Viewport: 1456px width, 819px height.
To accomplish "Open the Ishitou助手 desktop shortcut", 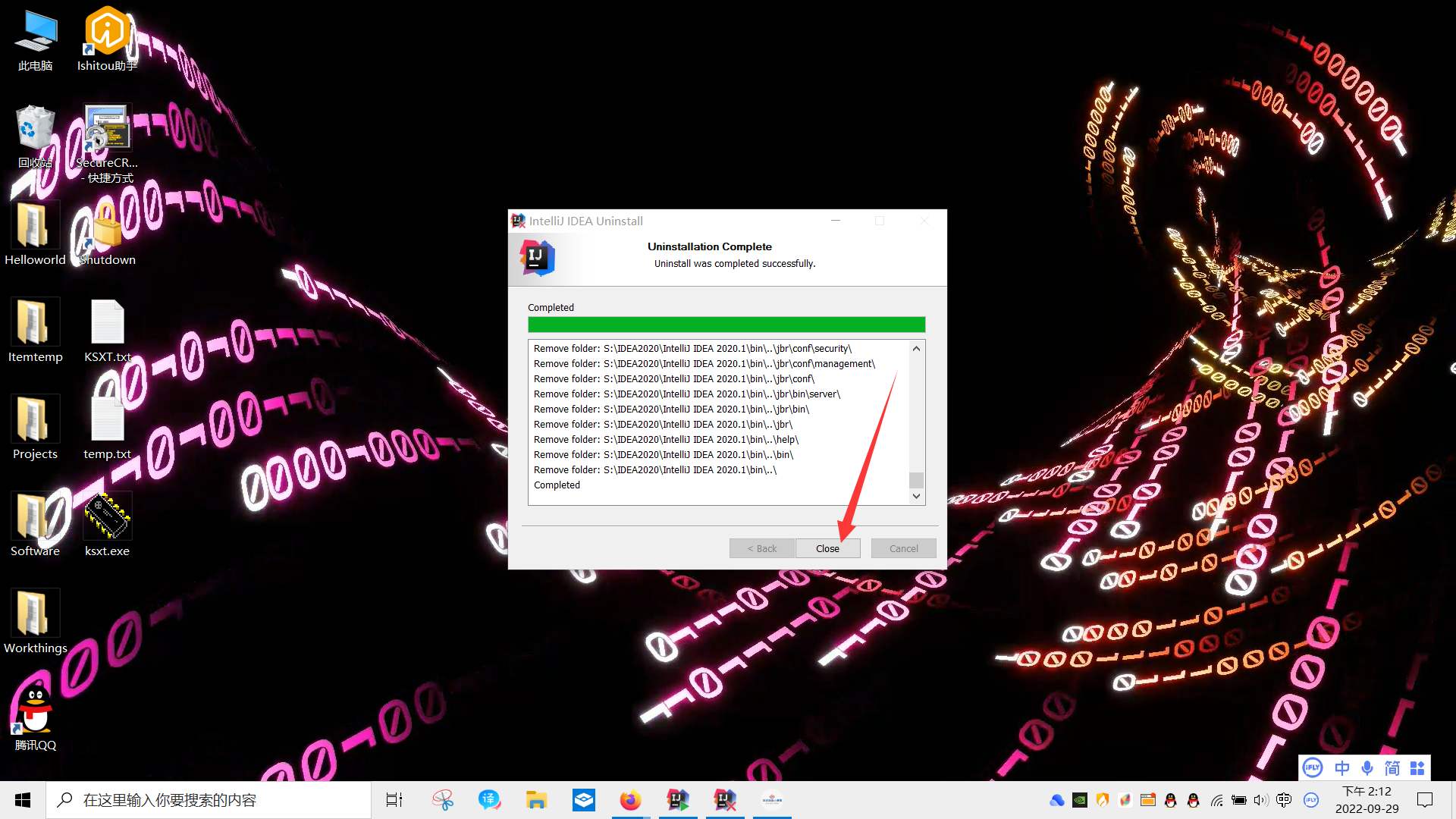I will click(x=107, y=32).
